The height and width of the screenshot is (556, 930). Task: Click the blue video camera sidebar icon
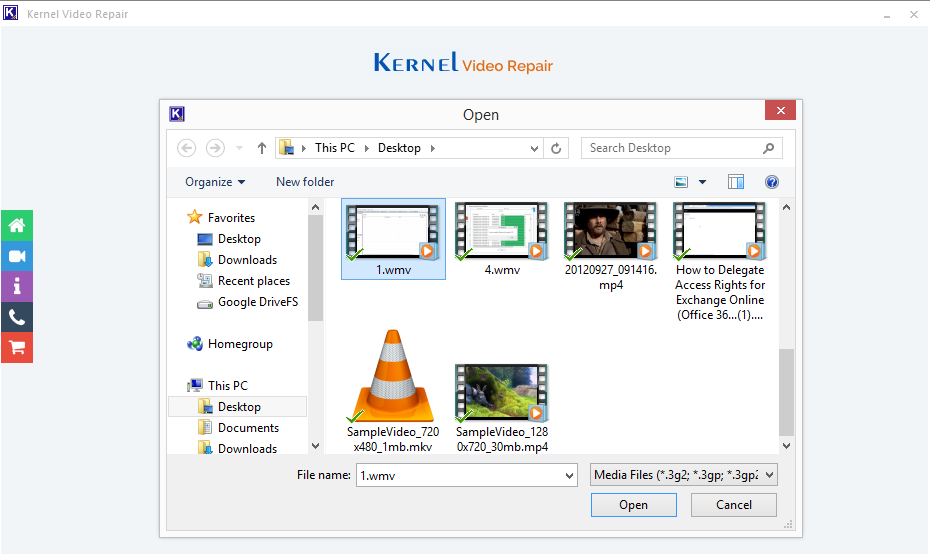pos(17,256)
